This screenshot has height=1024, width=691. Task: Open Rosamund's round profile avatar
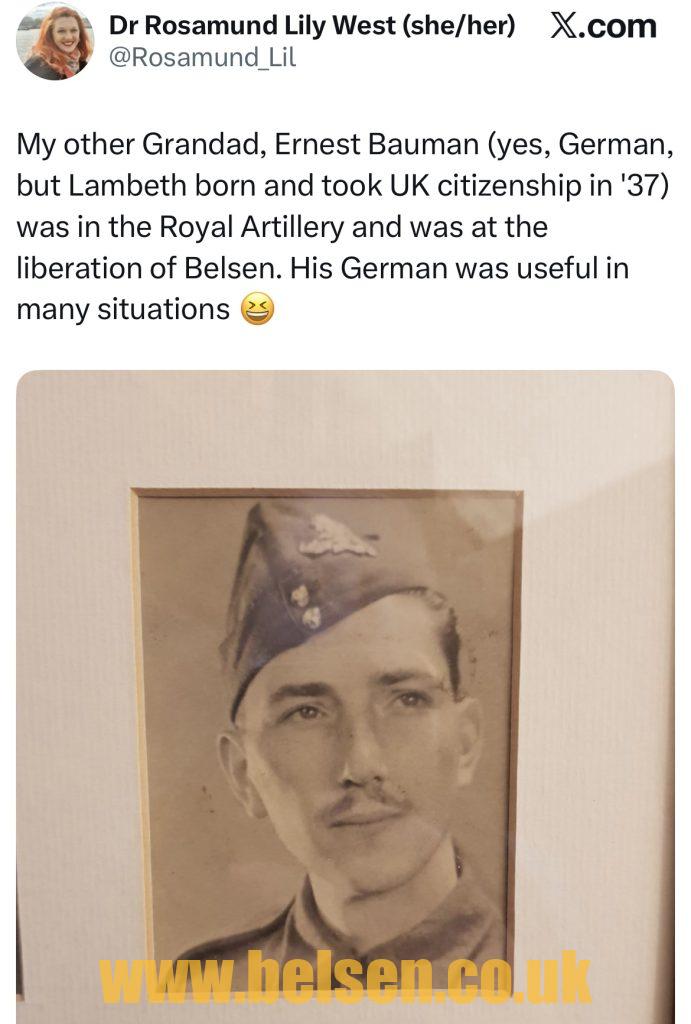point(55,41)
